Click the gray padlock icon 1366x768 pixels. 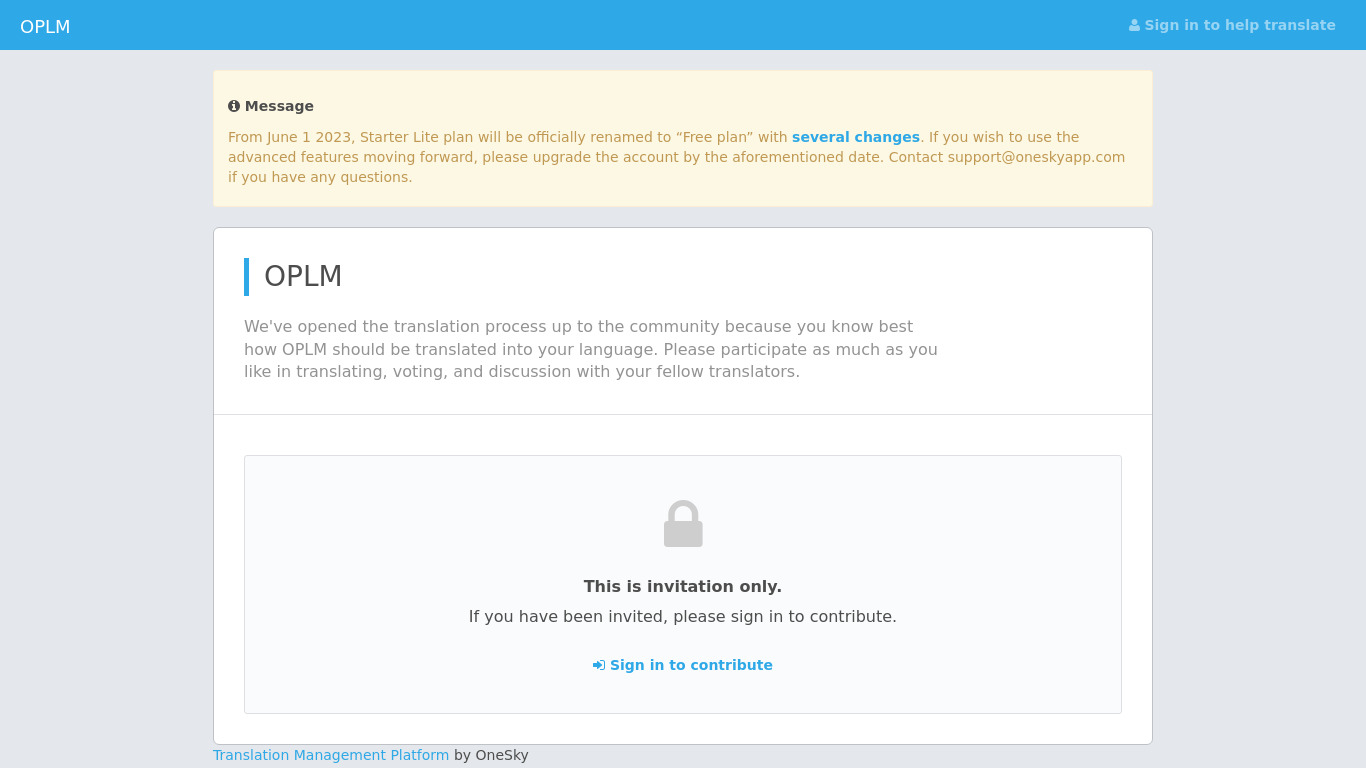tap(683, 523)
